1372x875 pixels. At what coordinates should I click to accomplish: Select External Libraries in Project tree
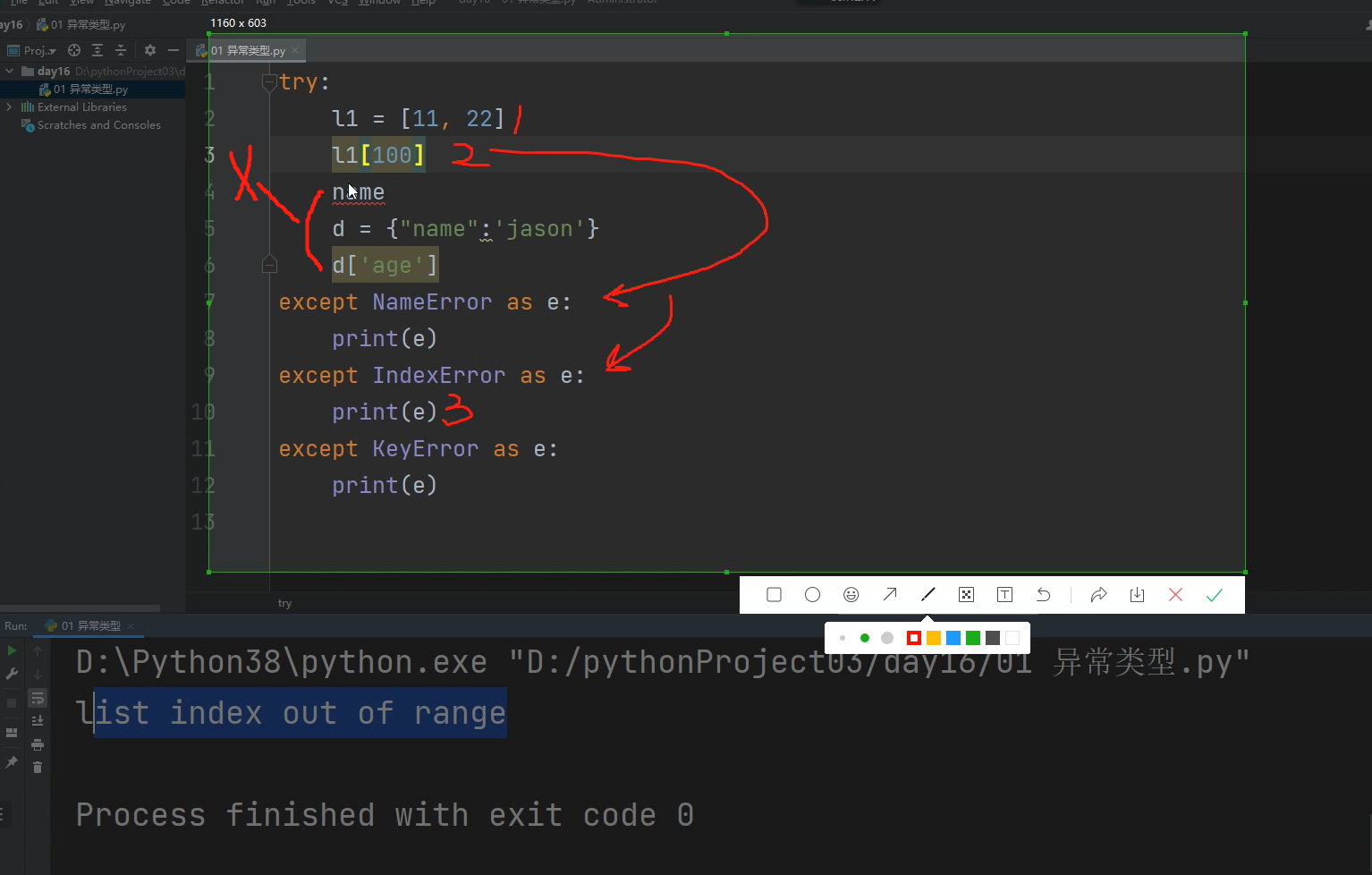(82, 107)
